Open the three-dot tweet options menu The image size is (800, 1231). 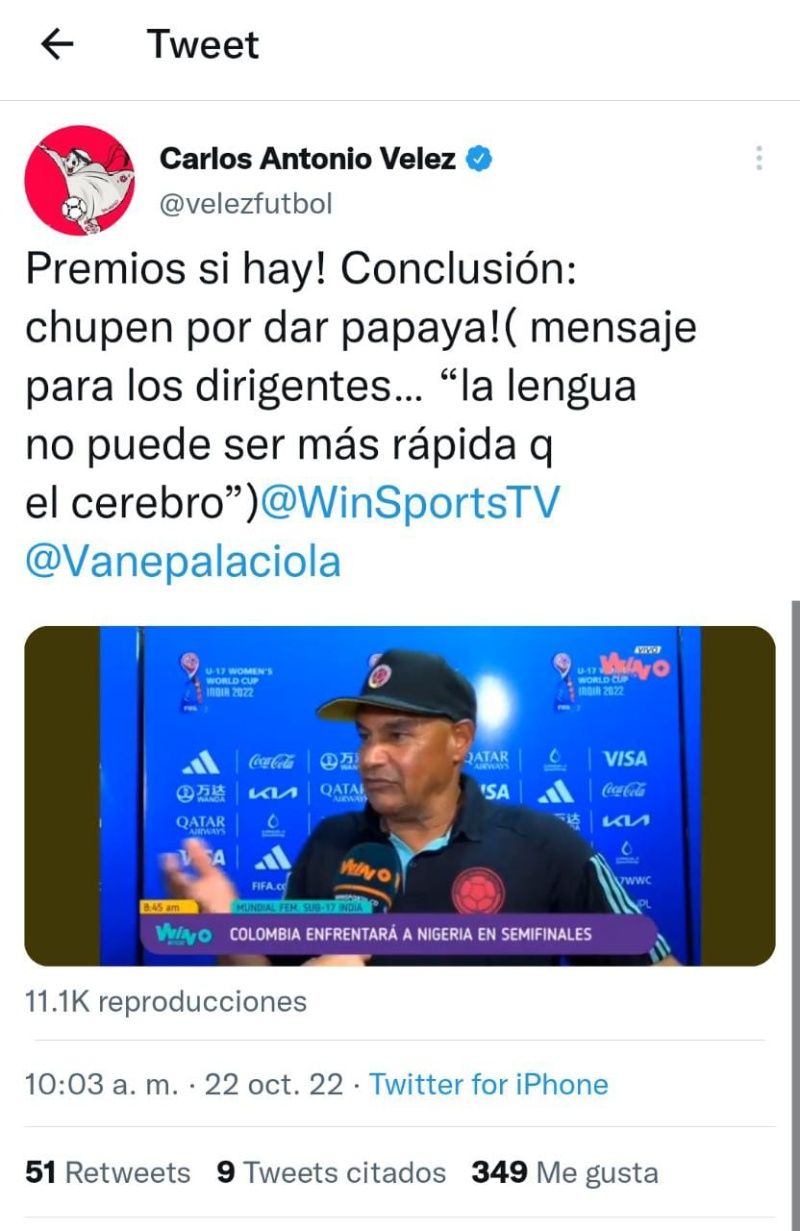[759, 158]
